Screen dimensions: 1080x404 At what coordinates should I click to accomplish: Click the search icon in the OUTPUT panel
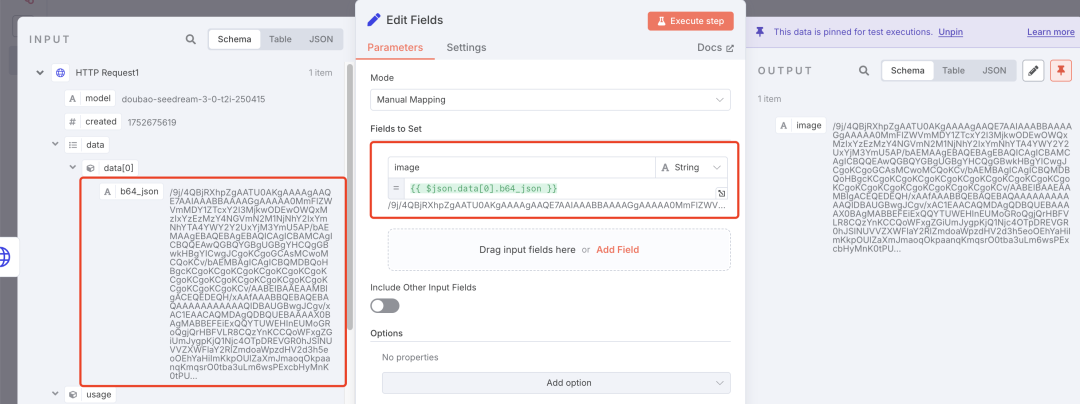865,71
